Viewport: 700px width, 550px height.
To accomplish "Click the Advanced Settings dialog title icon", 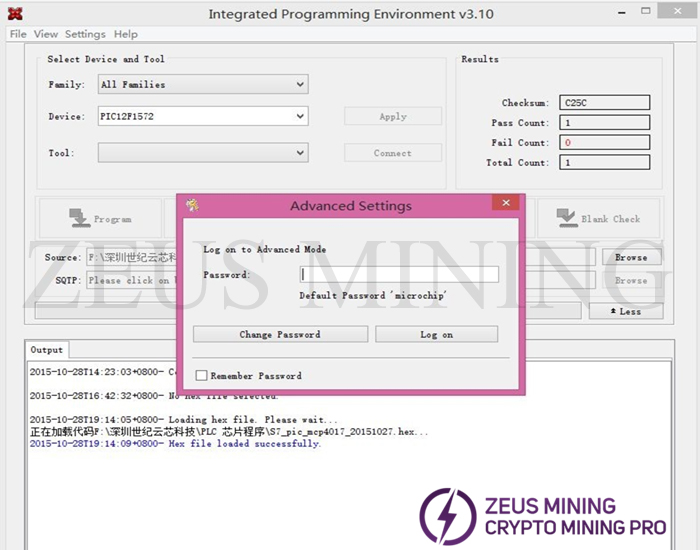I will click(192, 205).
